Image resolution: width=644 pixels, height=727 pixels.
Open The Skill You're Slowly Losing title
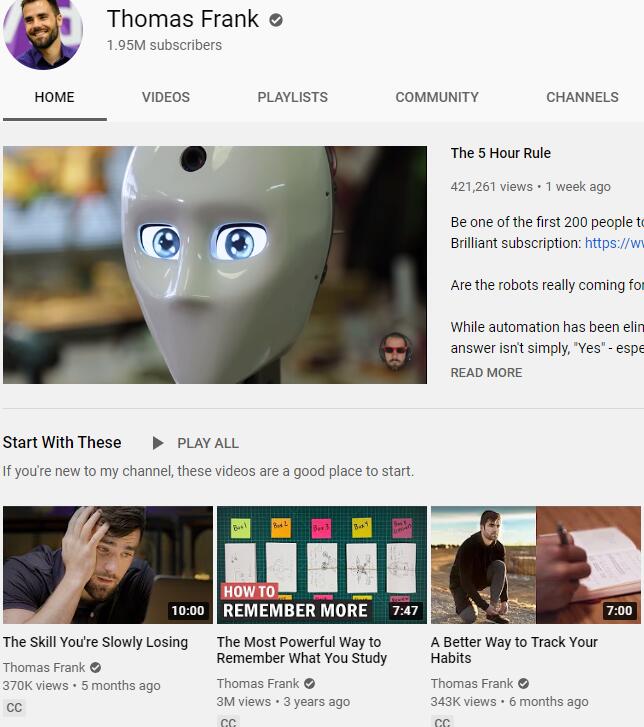96,642
